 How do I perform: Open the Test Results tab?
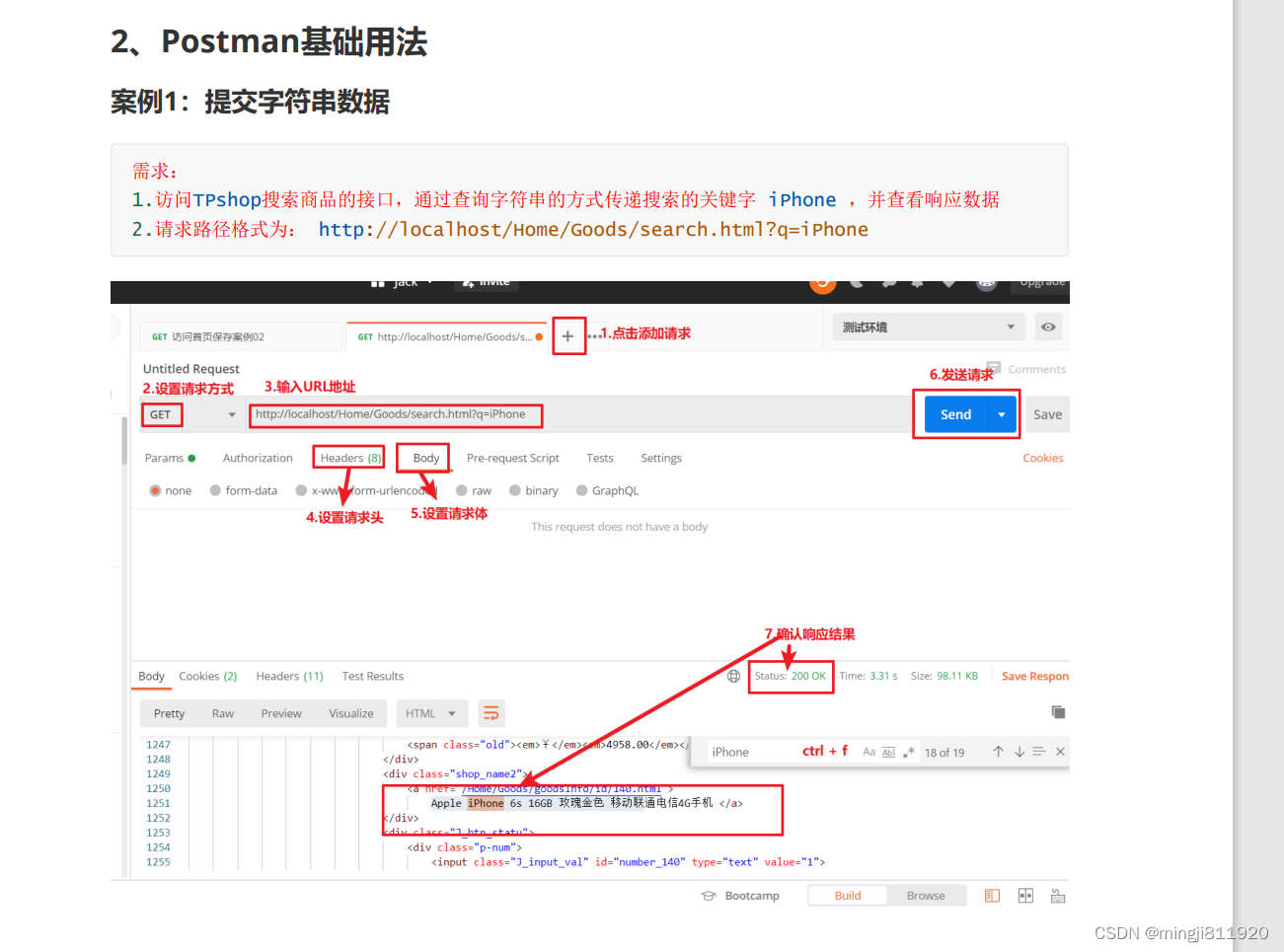click(372, 676)
